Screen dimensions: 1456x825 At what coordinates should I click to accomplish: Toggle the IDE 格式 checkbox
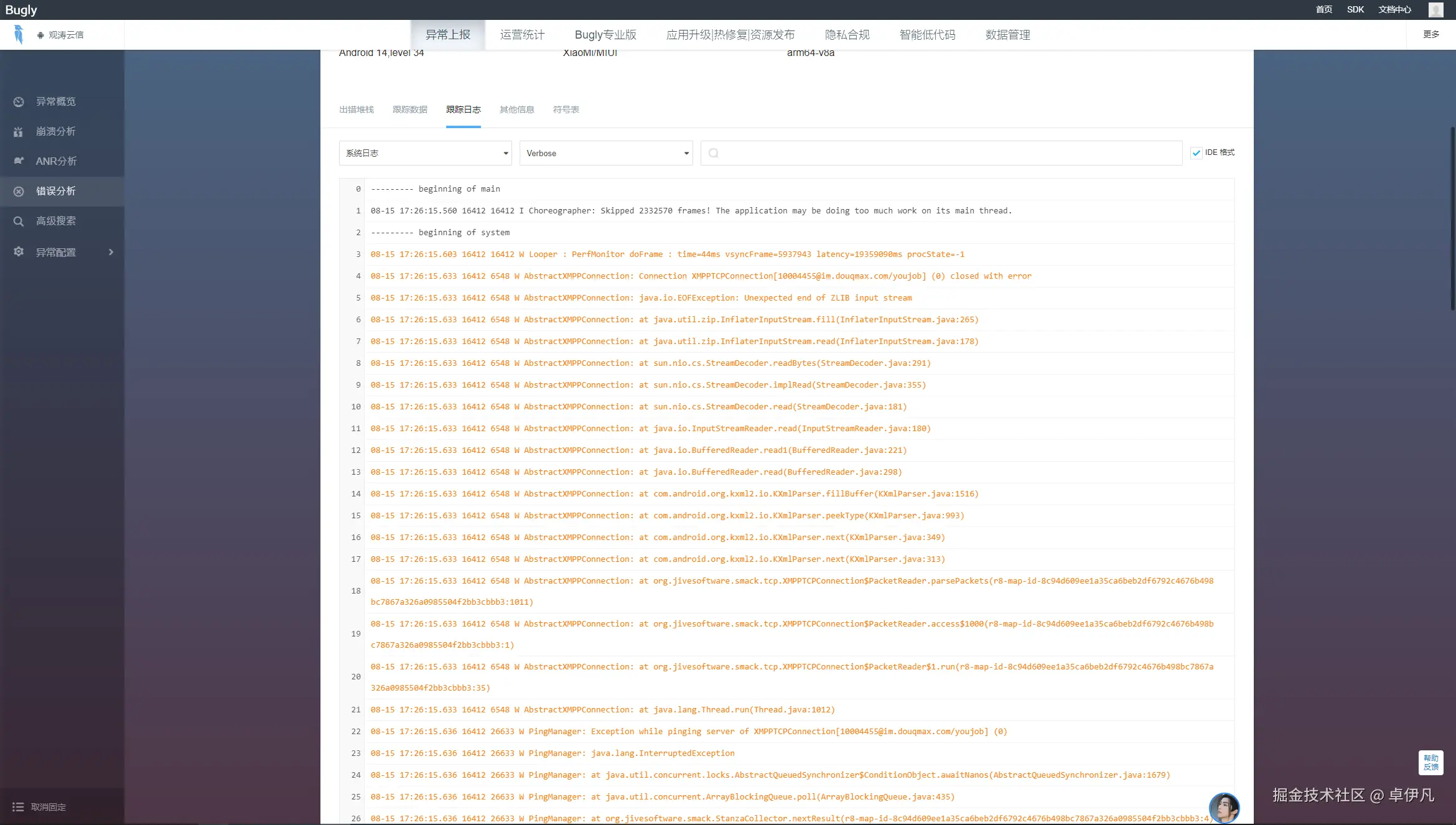pyautogui.click(x=1196, y=152)
